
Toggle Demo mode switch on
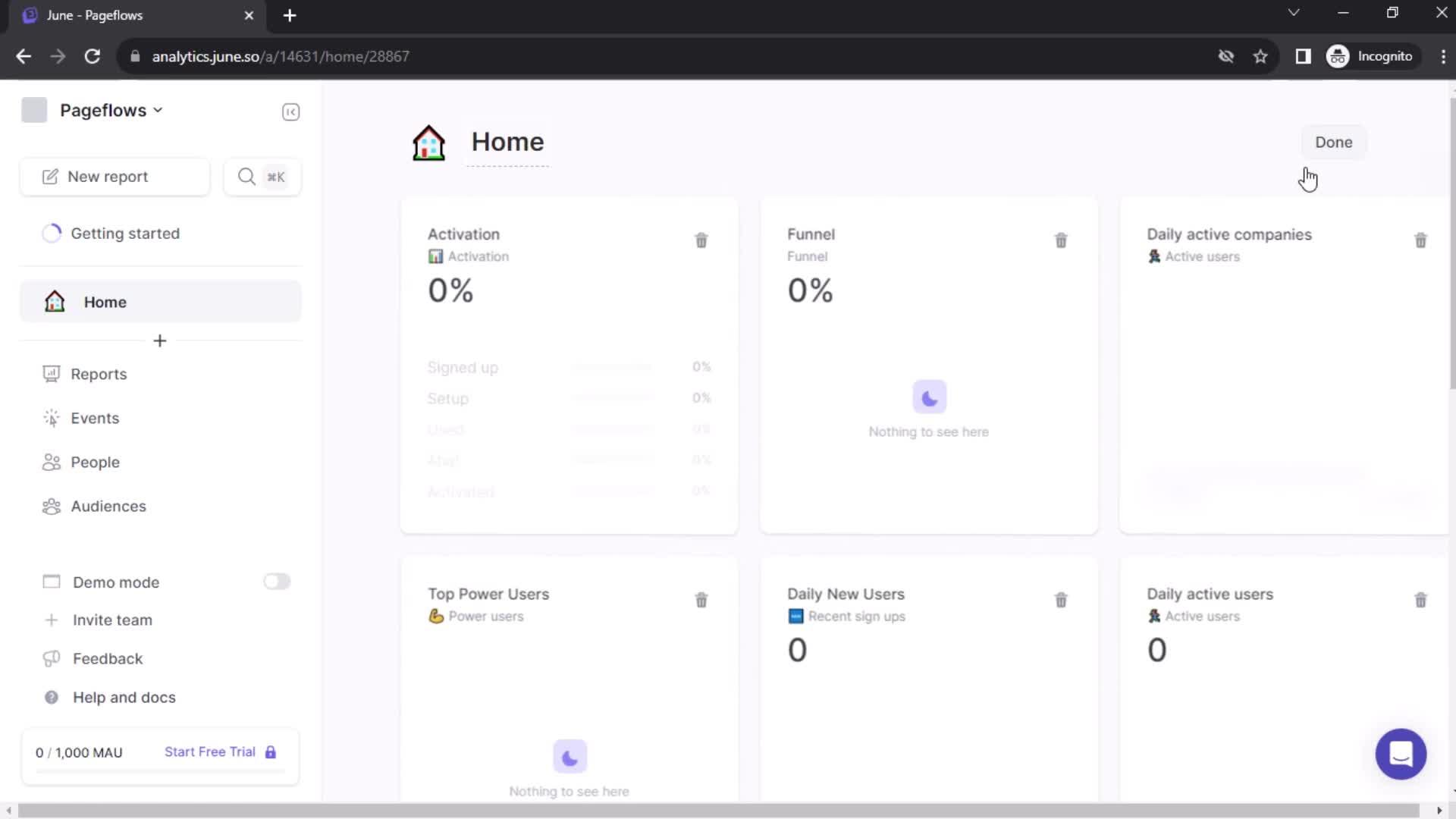point(277,582)
